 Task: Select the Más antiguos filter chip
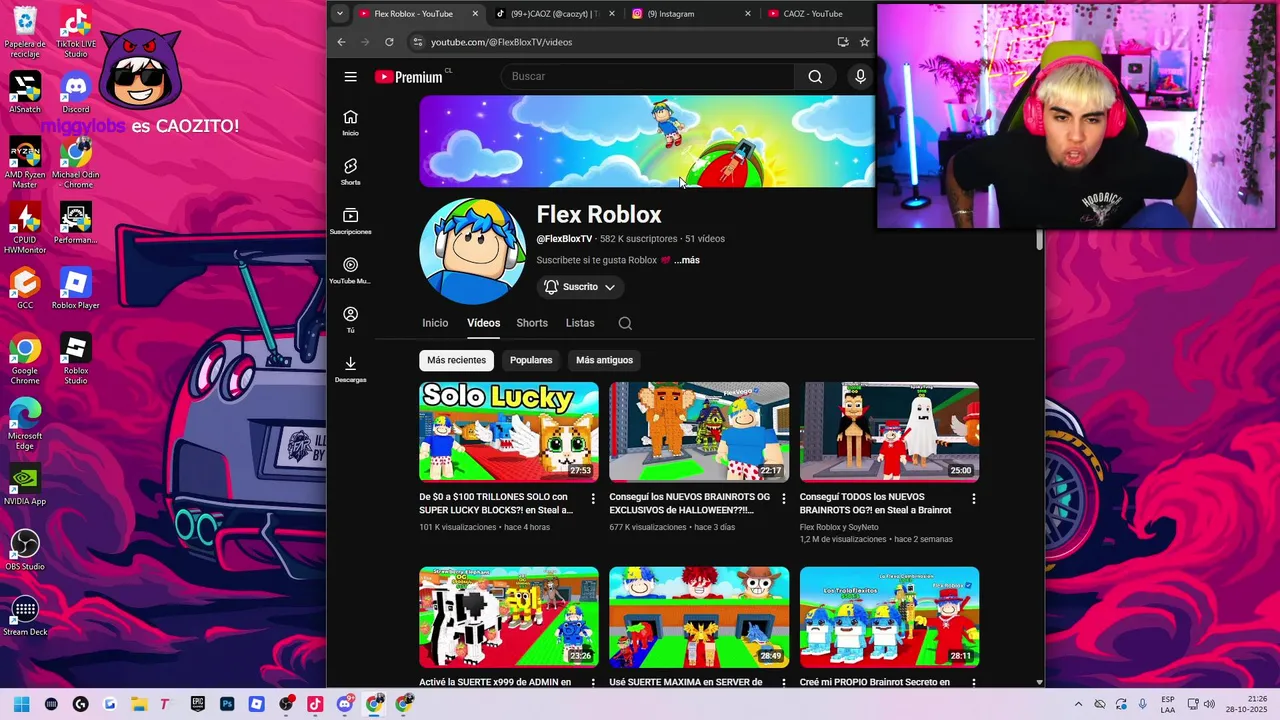(604, 360)
